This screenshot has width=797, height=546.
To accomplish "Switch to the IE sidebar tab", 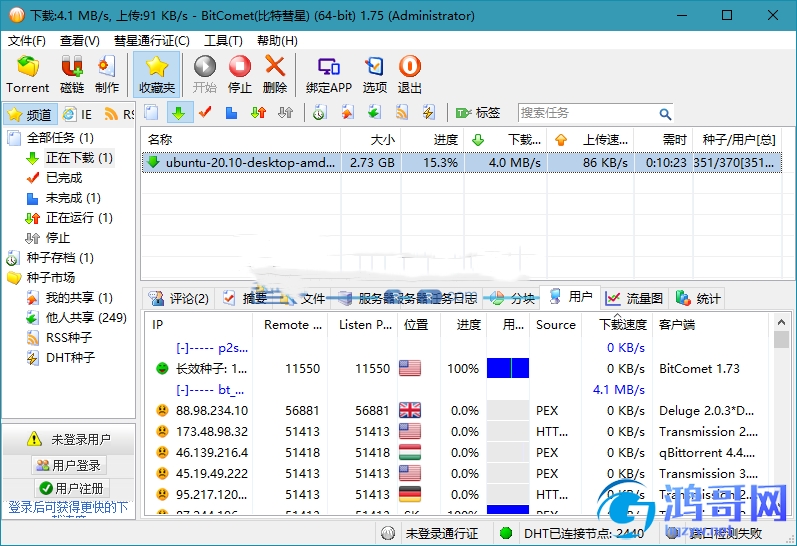I will click(x=78, y=114).
